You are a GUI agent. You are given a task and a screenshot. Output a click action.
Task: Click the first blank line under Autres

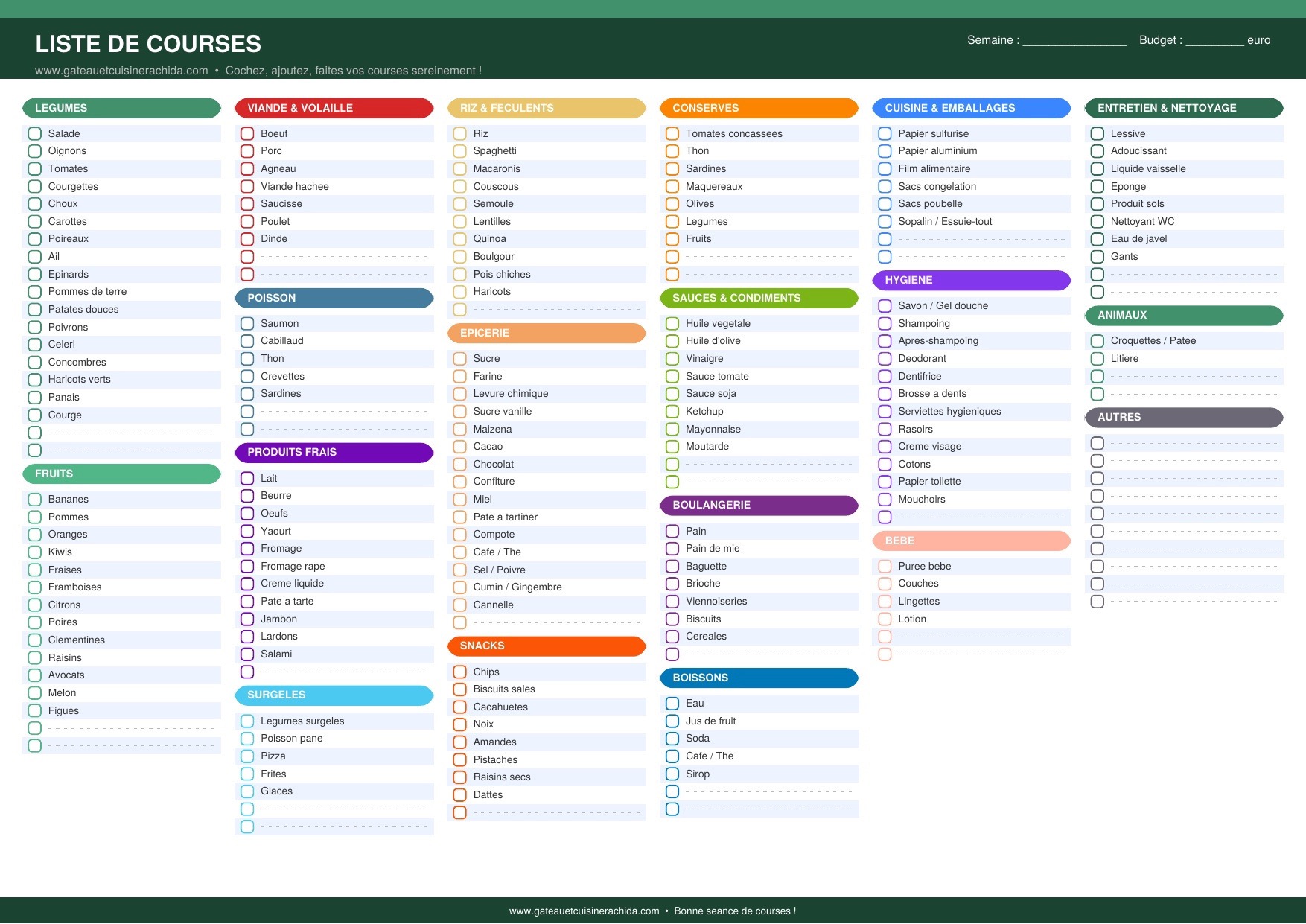coord(1193,444)
